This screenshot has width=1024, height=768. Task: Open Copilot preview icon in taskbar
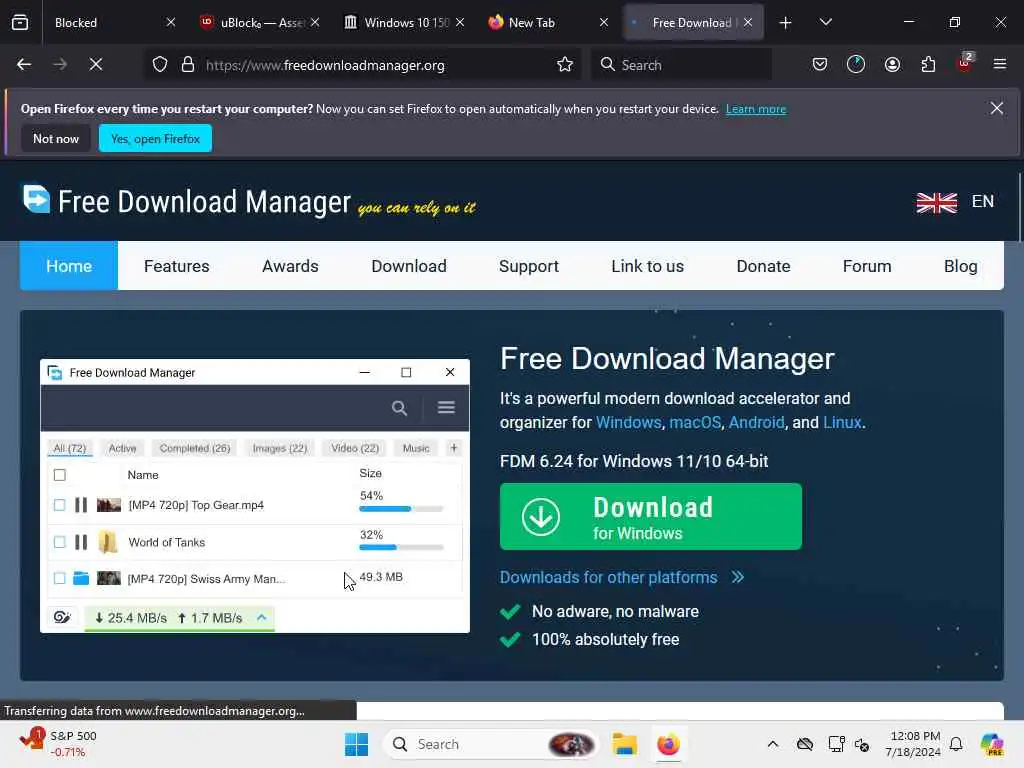point(992,744)
